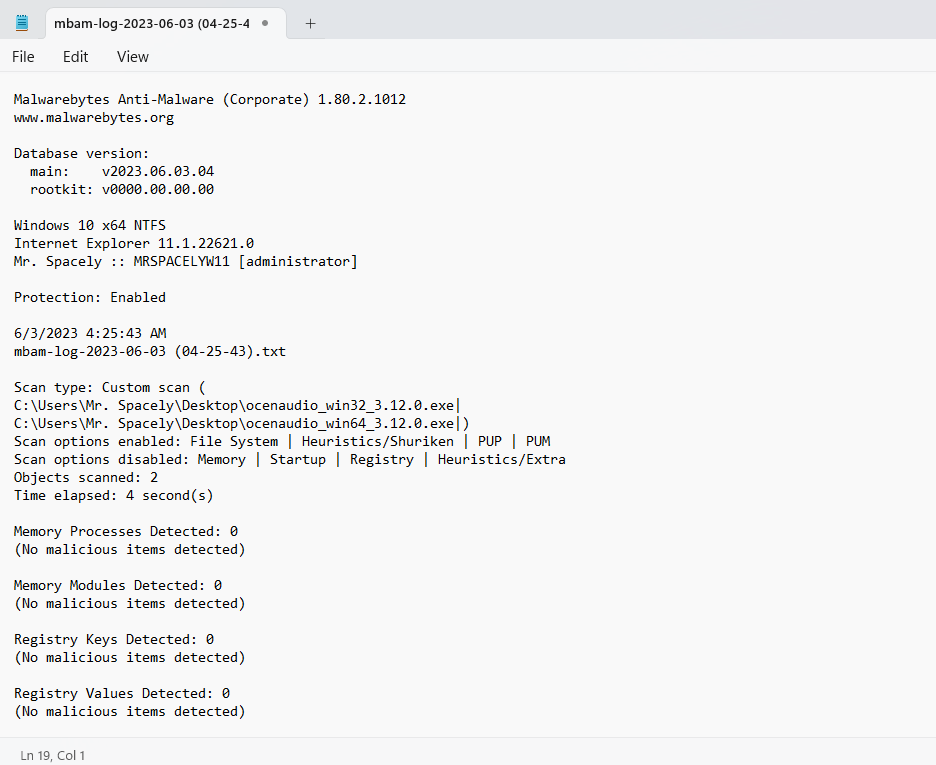Open the View menu

[x=133, y=57]
